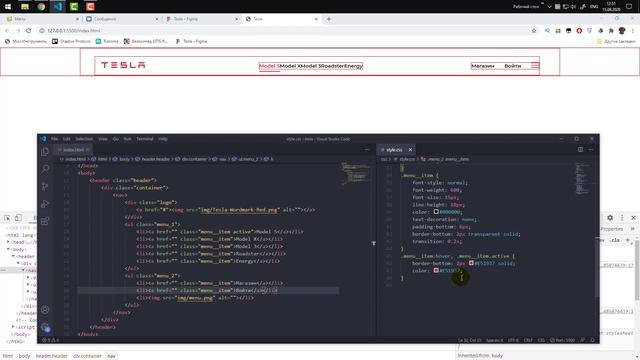Select the div.container breadcrumb in DevTools
Screen dimensions: 640x360
(x=87, y=356)
